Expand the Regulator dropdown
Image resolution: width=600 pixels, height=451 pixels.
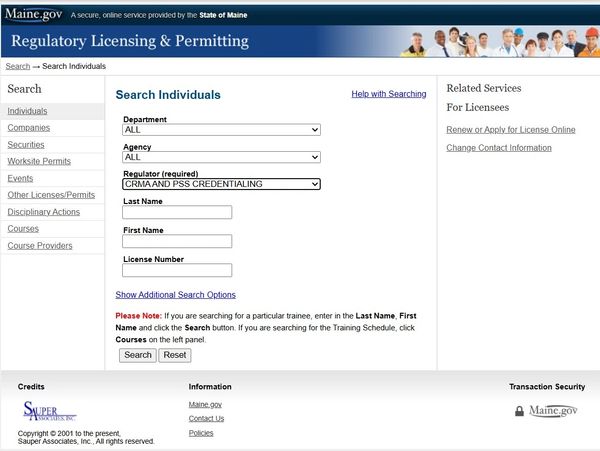(221, 184)
